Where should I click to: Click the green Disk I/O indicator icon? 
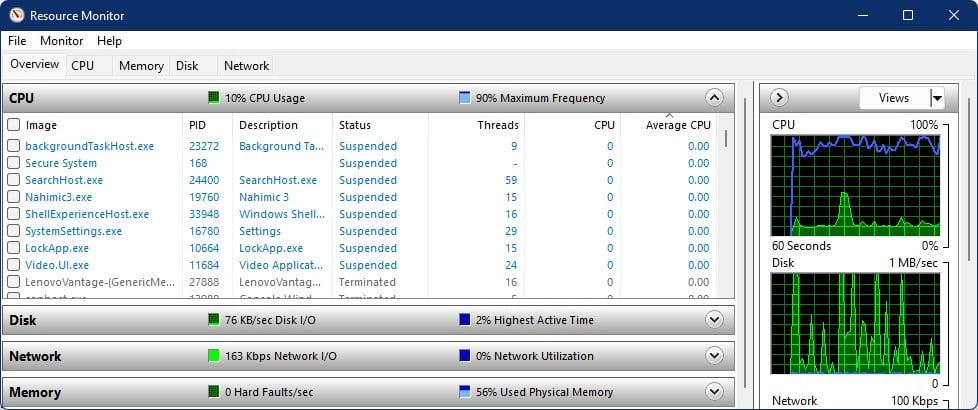[214, 320]
